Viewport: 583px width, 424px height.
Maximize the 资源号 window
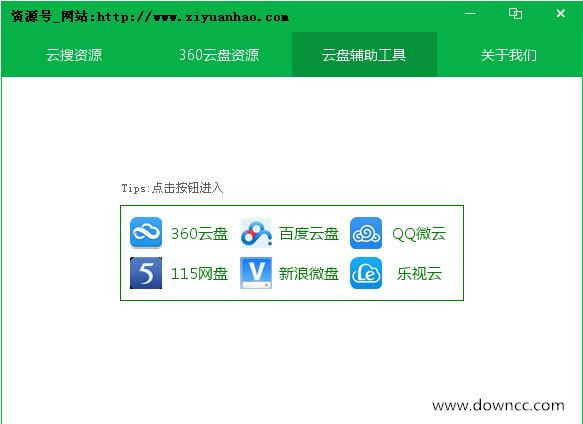(x=515, y=14)
